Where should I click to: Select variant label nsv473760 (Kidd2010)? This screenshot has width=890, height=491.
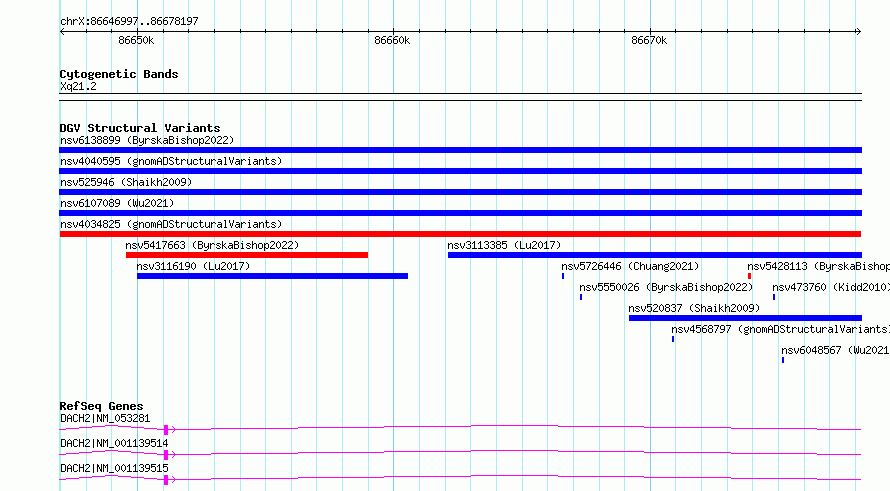831,287
